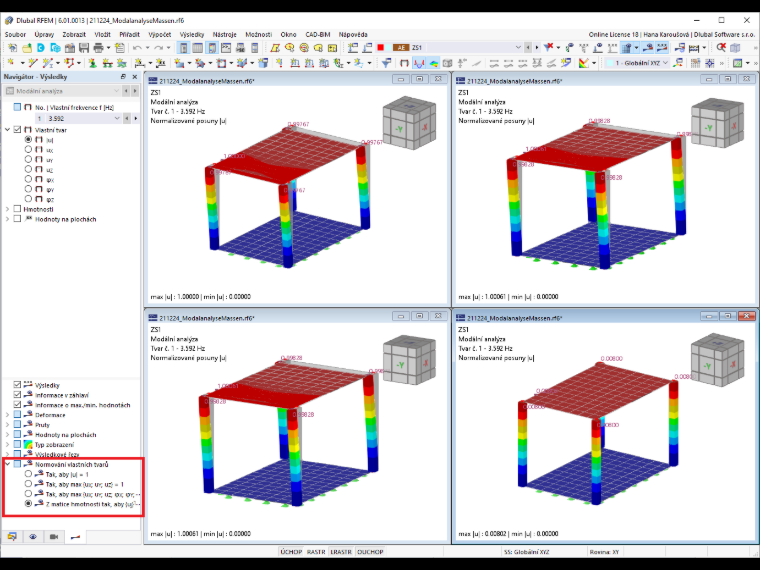Toggle the Hmotnosti checkbox
Viewport: 760px width, 570px height.
(x=17, y=209)
